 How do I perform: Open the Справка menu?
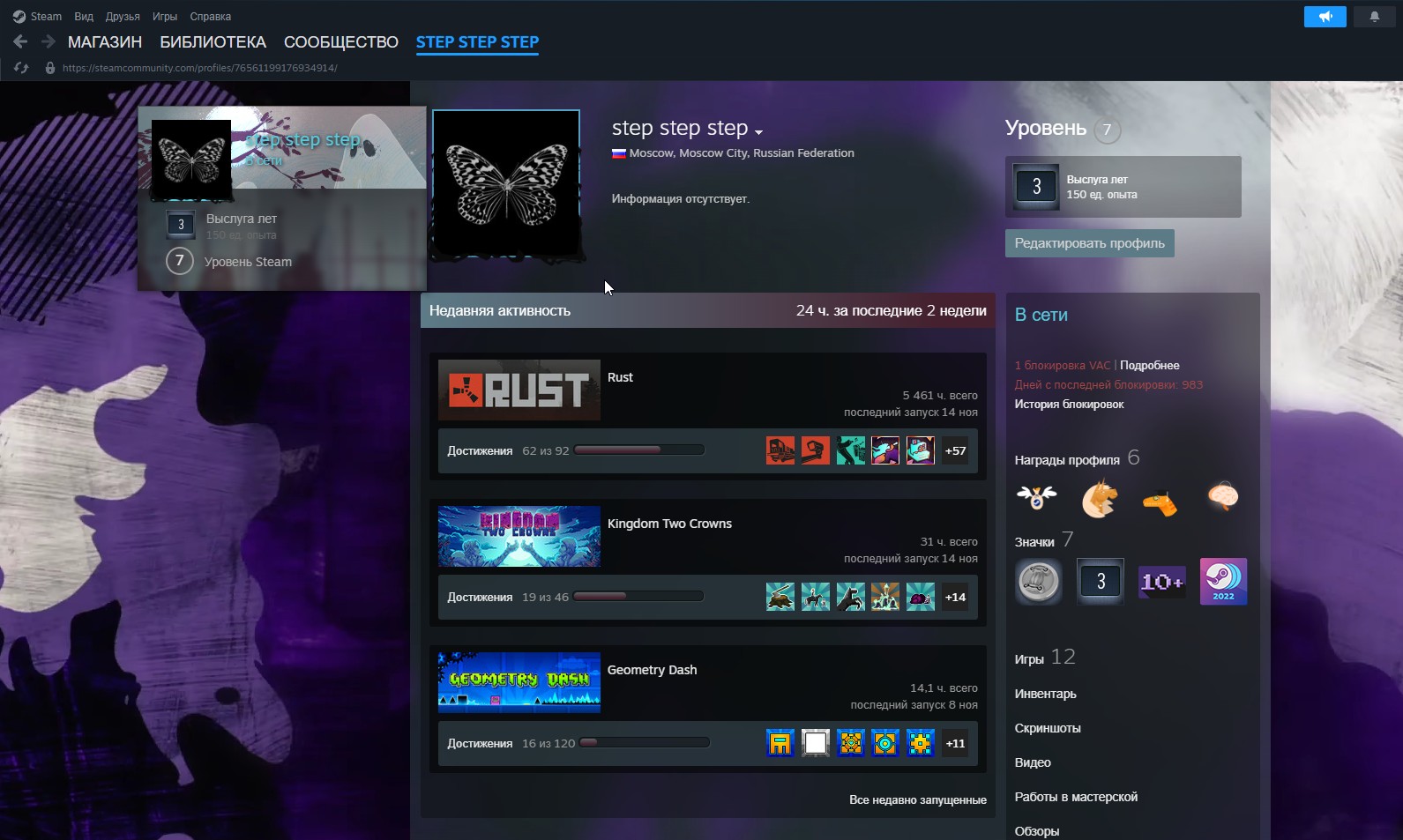pos(211,17)
